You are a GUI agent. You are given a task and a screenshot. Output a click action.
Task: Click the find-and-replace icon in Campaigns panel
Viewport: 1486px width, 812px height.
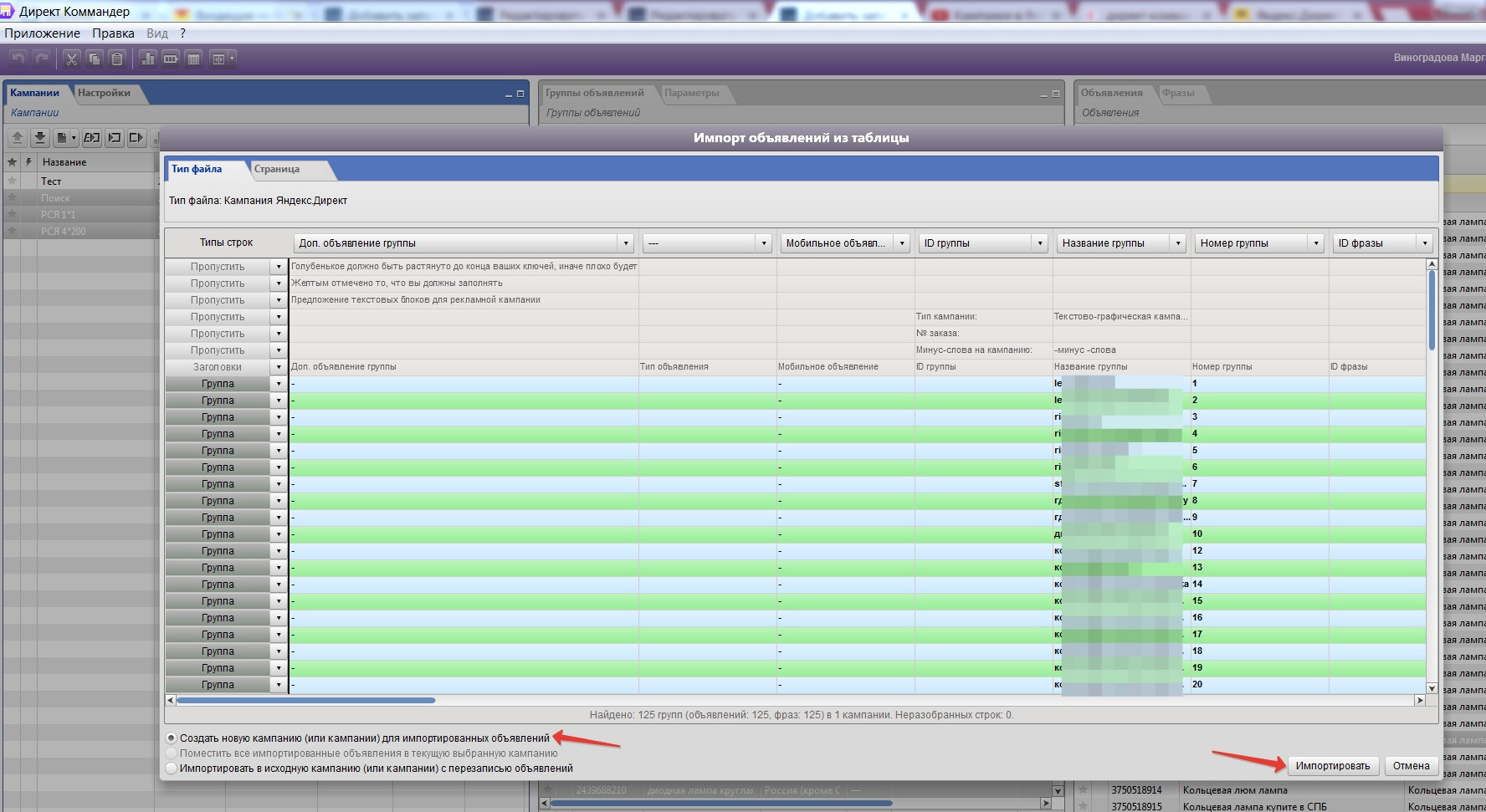92,138
